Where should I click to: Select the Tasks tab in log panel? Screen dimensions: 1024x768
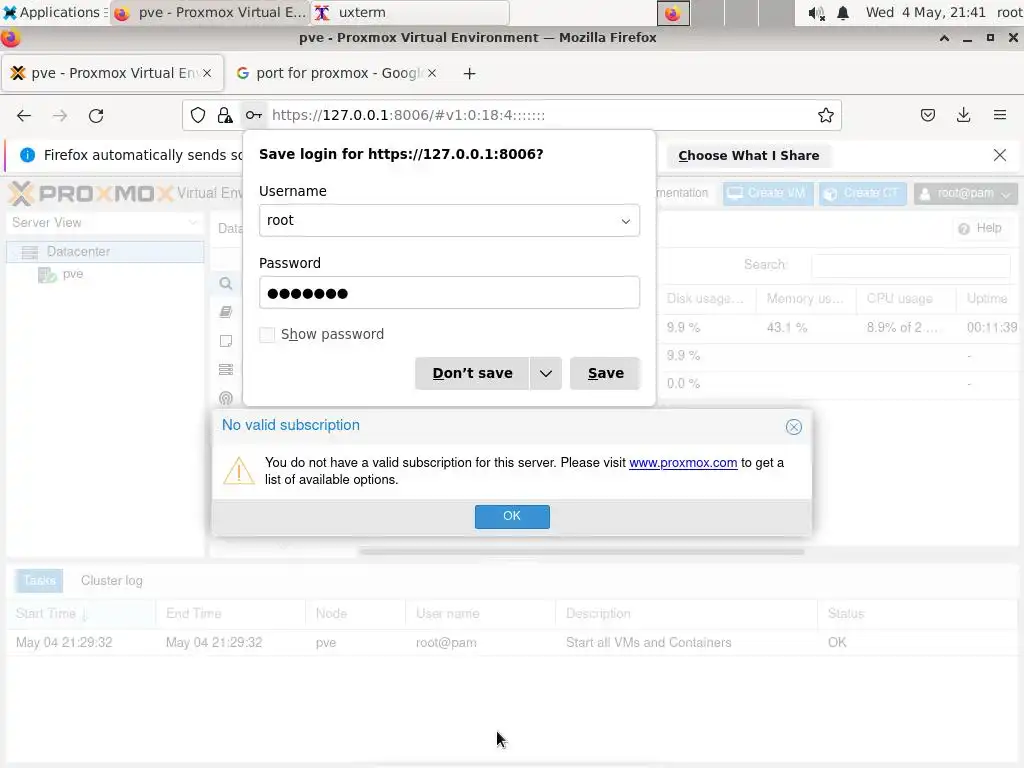coord(40,581)
